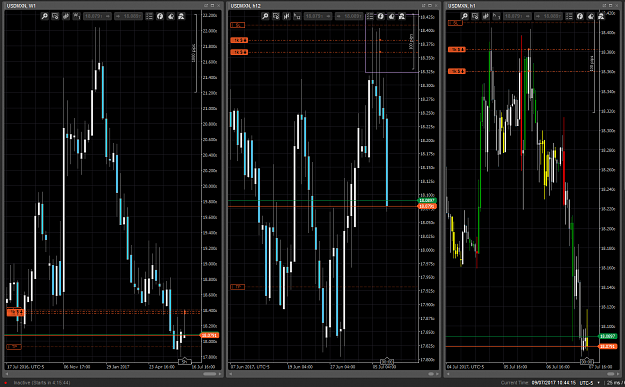Click the Facebook share icon in W1 chart
The width and height of the screenshot is (625, 387).
click(x=160, y=16)
